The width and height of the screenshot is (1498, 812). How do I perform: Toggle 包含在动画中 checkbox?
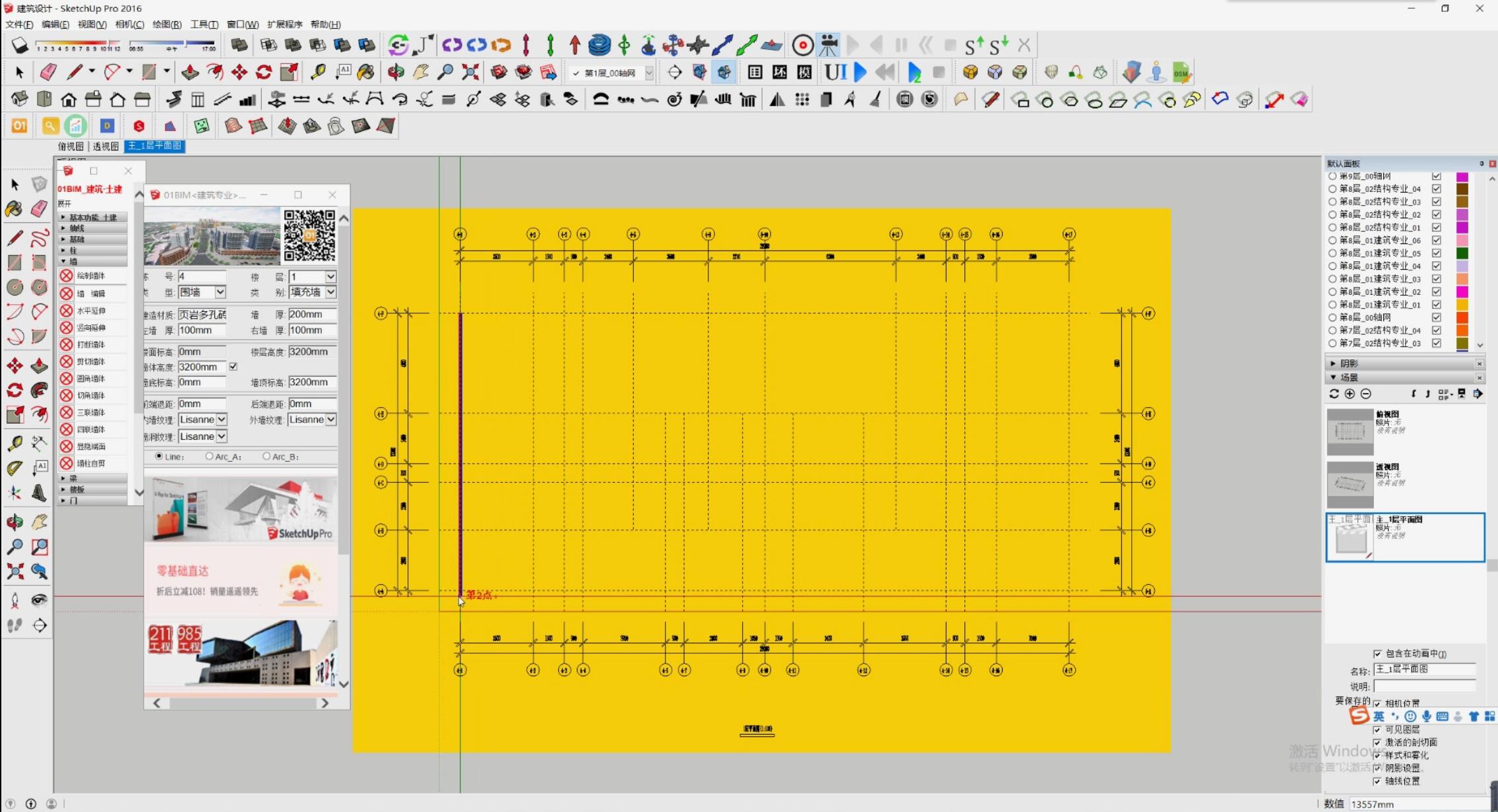click(1377, 654)
